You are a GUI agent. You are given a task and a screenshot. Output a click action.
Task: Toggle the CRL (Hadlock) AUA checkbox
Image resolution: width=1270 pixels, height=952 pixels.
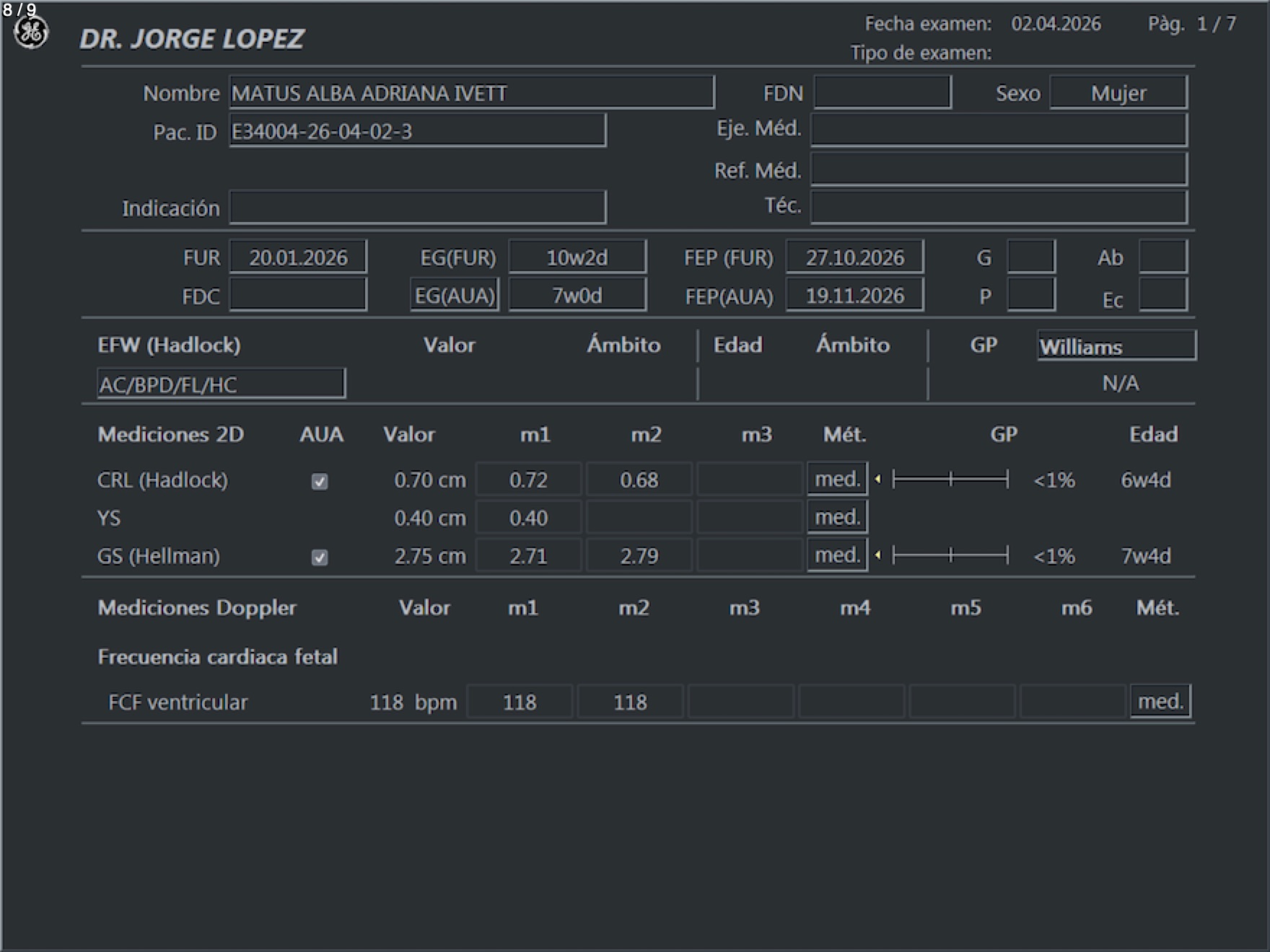point(320,482)
